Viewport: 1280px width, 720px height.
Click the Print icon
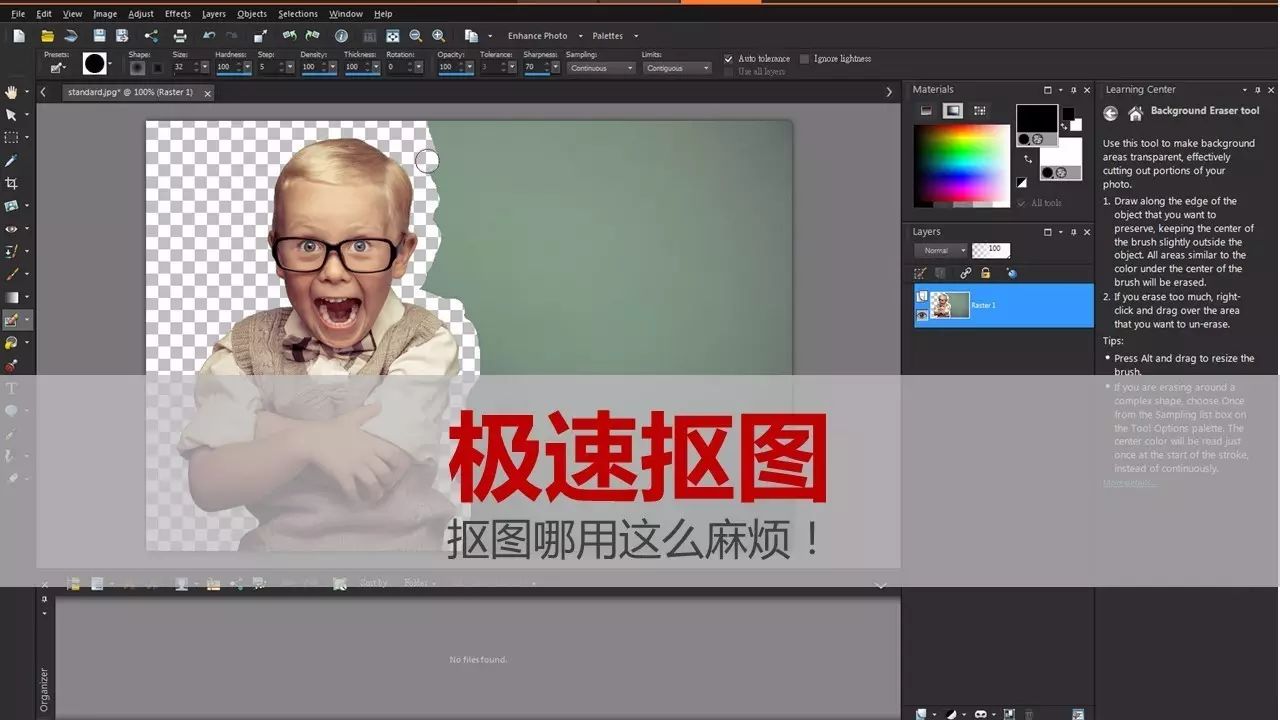[x=180, y=37]
